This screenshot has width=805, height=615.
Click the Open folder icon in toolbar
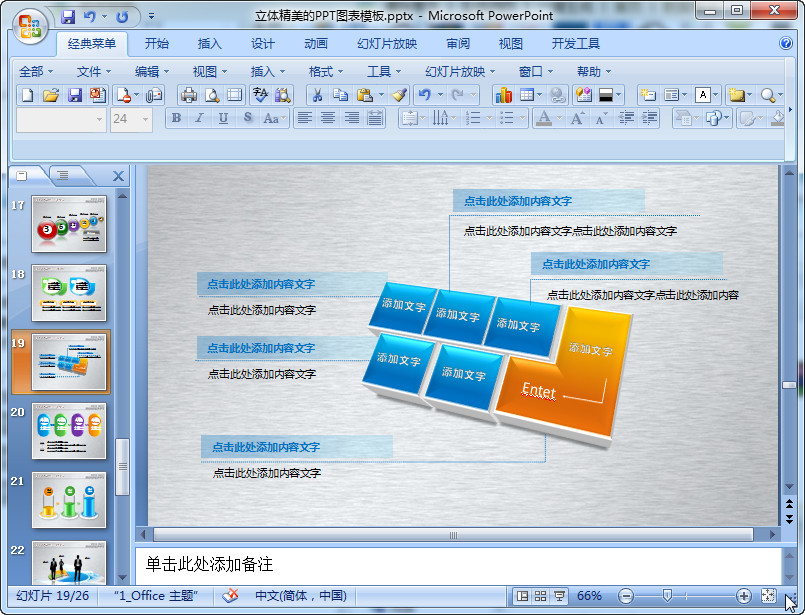[51, 95]
